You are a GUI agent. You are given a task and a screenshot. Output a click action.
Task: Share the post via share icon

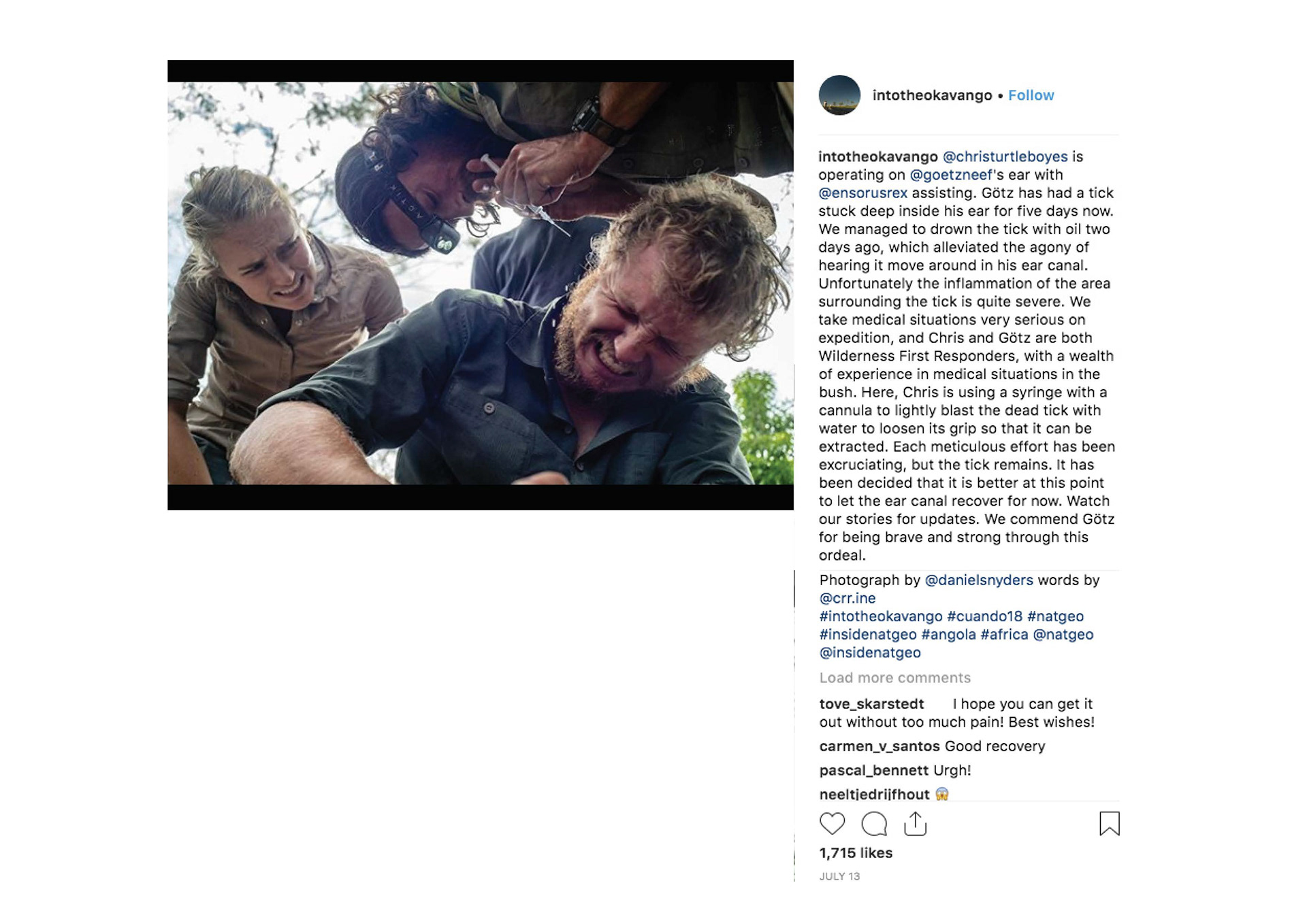[x=916, y=823]
